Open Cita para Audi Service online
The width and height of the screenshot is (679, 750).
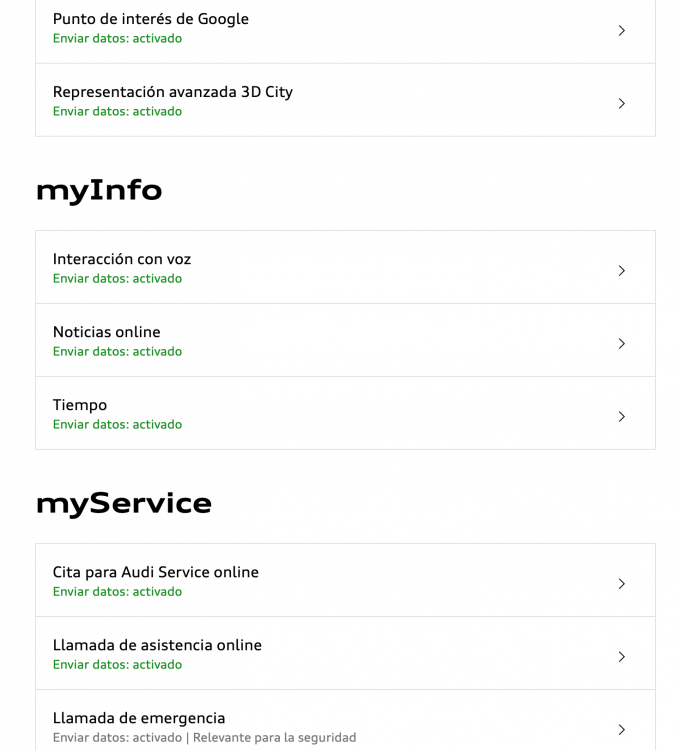(x=345, y=580)
